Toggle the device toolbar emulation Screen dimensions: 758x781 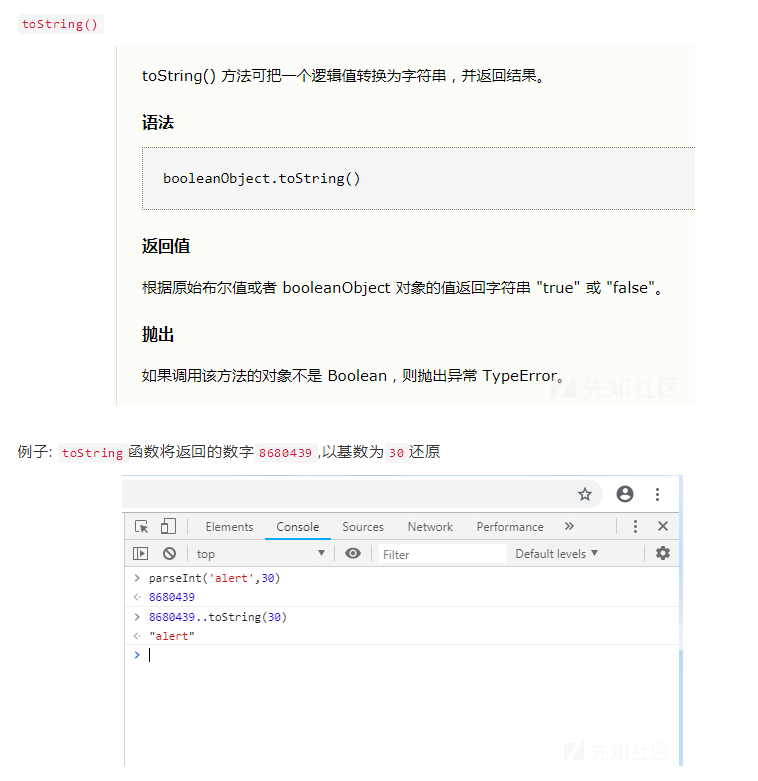pos(168,527)
